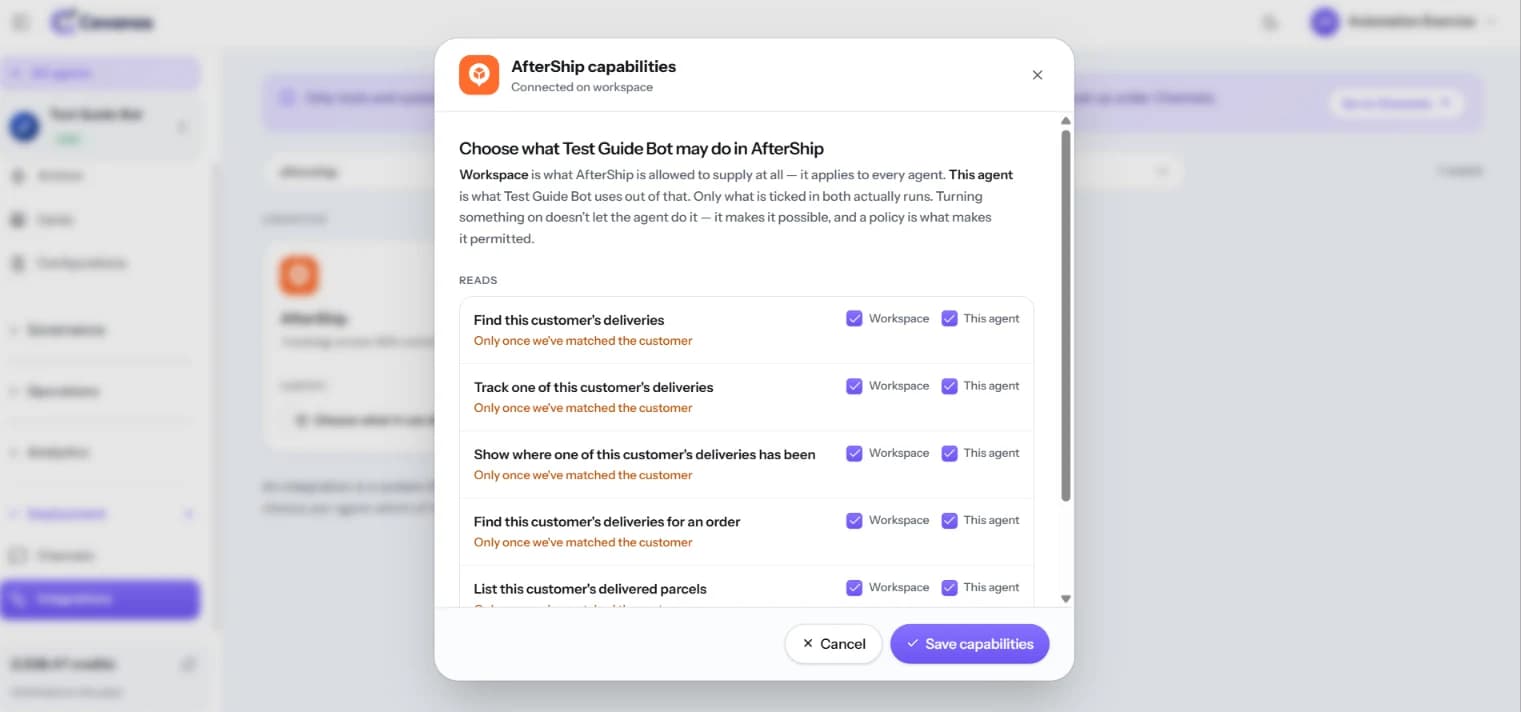
Task: Click the Save capabilities button
Action: tap(969, 644)
